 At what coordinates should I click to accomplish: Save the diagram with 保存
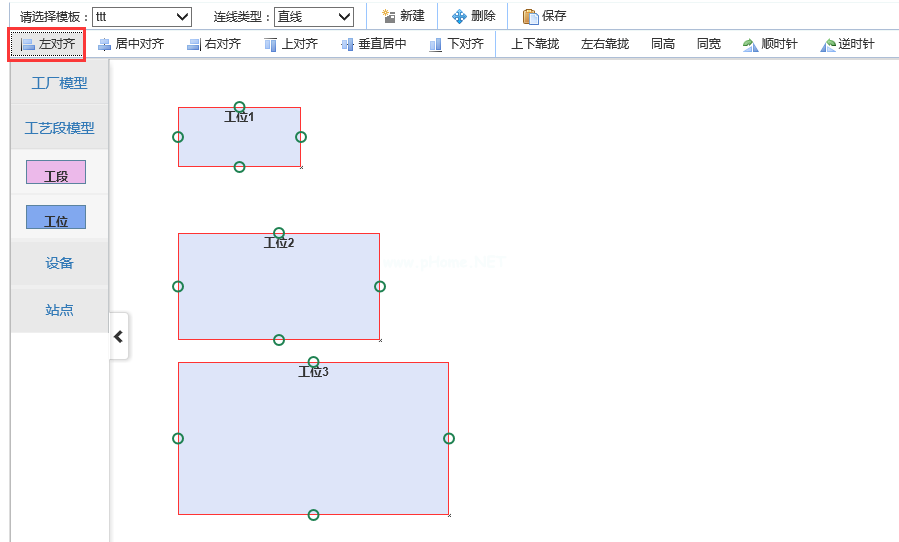(544, 16)
